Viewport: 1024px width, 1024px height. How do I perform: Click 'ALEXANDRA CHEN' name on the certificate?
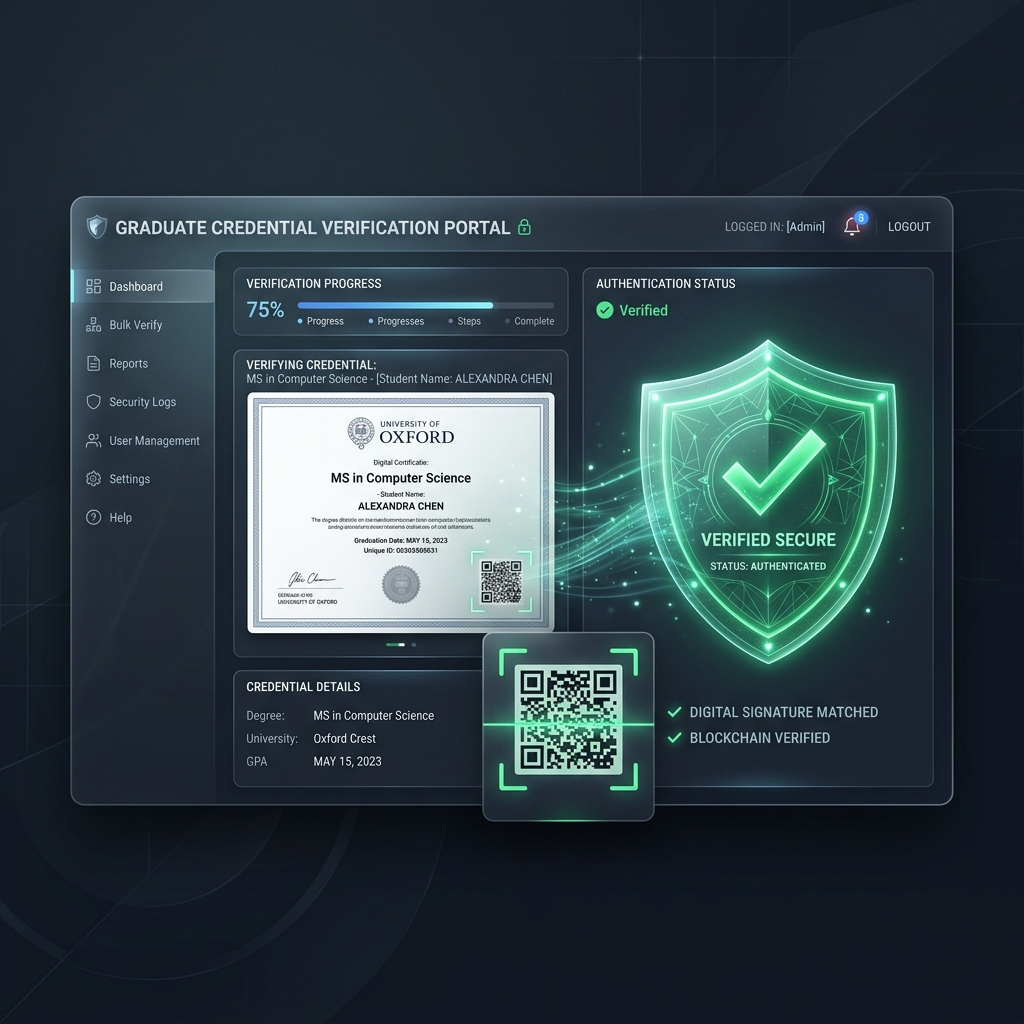(x=400, y=506)
